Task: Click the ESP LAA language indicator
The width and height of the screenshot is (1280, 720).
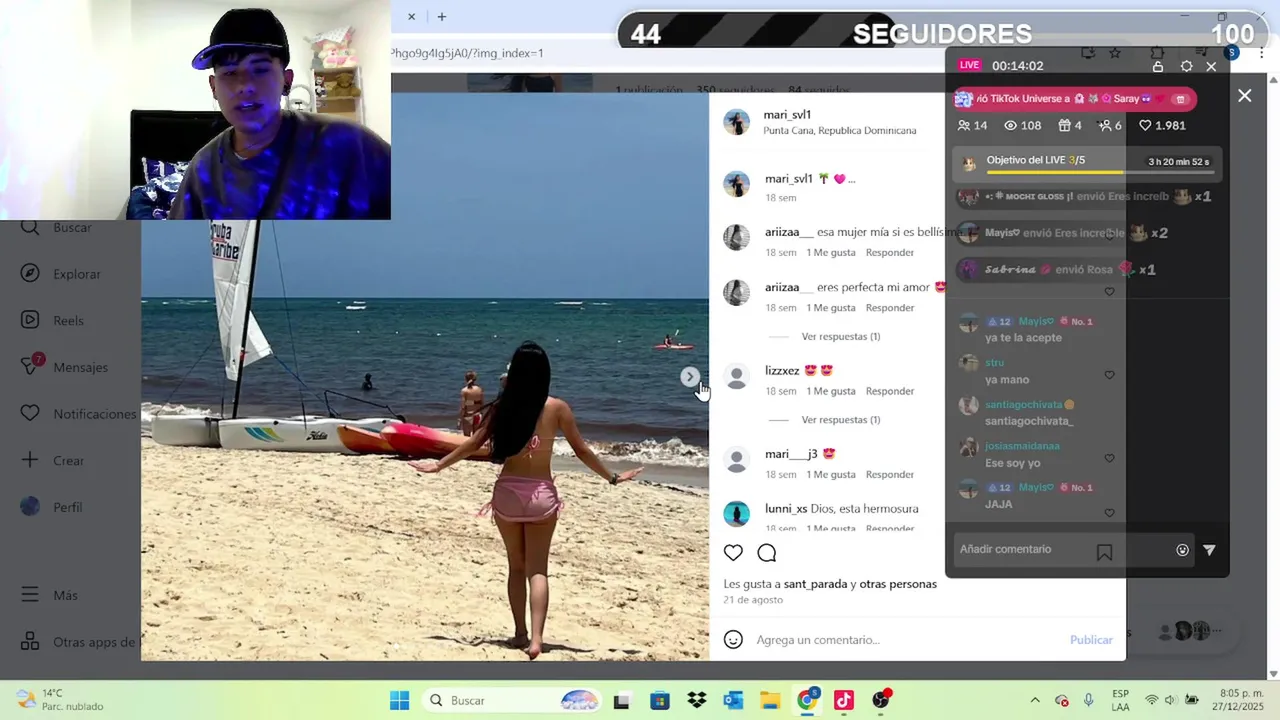Action: tap(1120, 700)
